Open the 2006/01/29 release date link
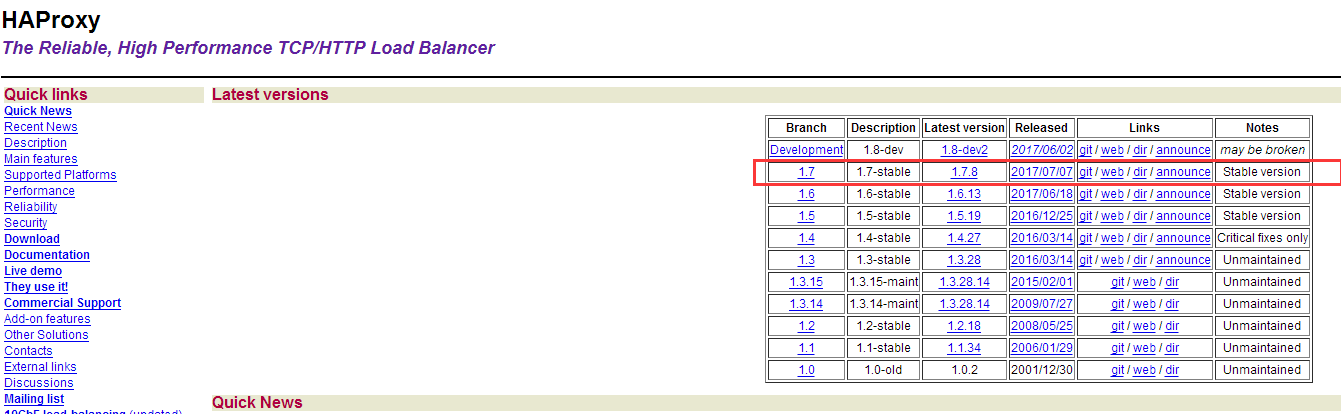The height and width of the screenshot is (414, 1341). click(1042, 348)
